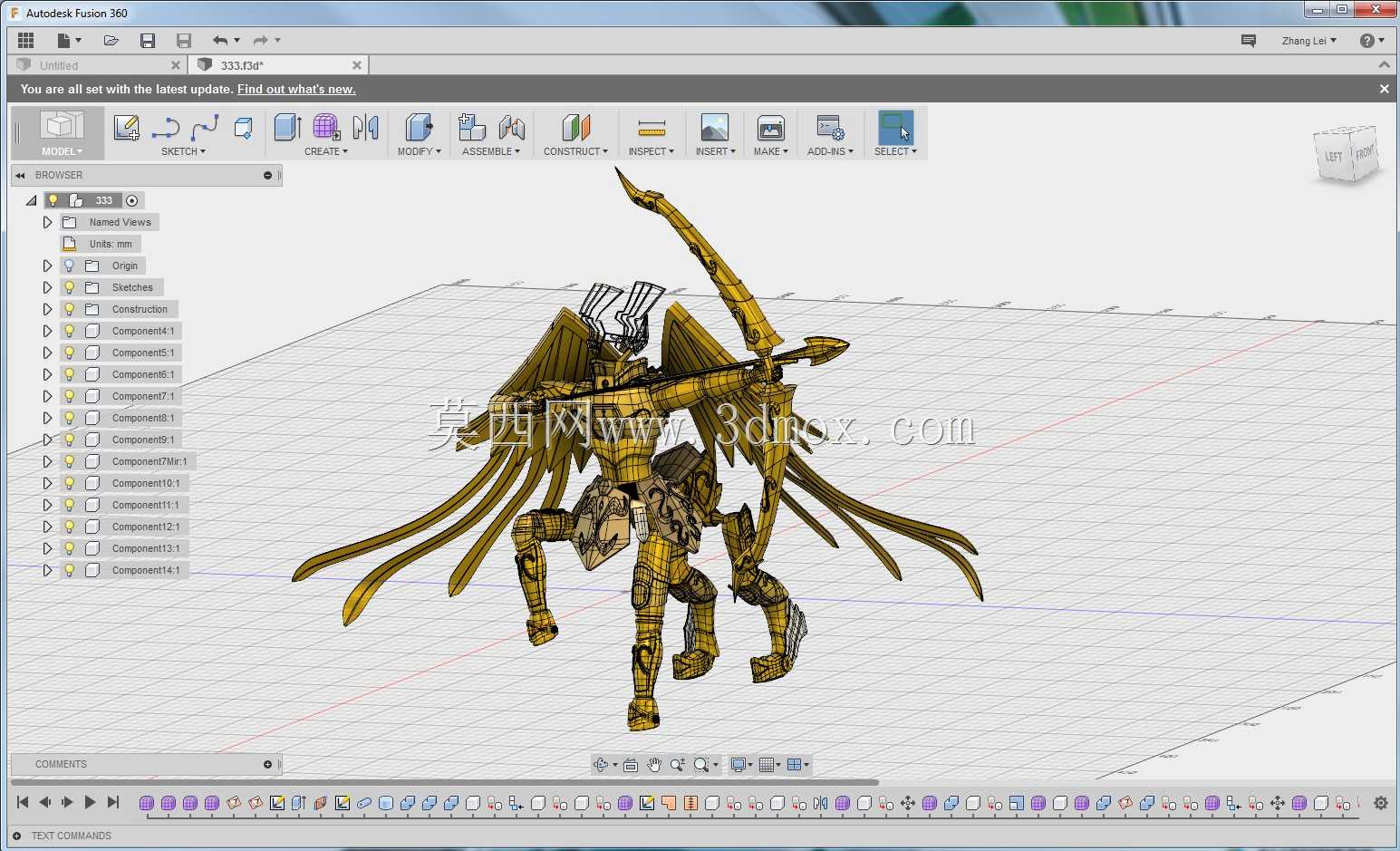Click the Joint tool icon
1400x851 pixels.
(x=511, y=127)
